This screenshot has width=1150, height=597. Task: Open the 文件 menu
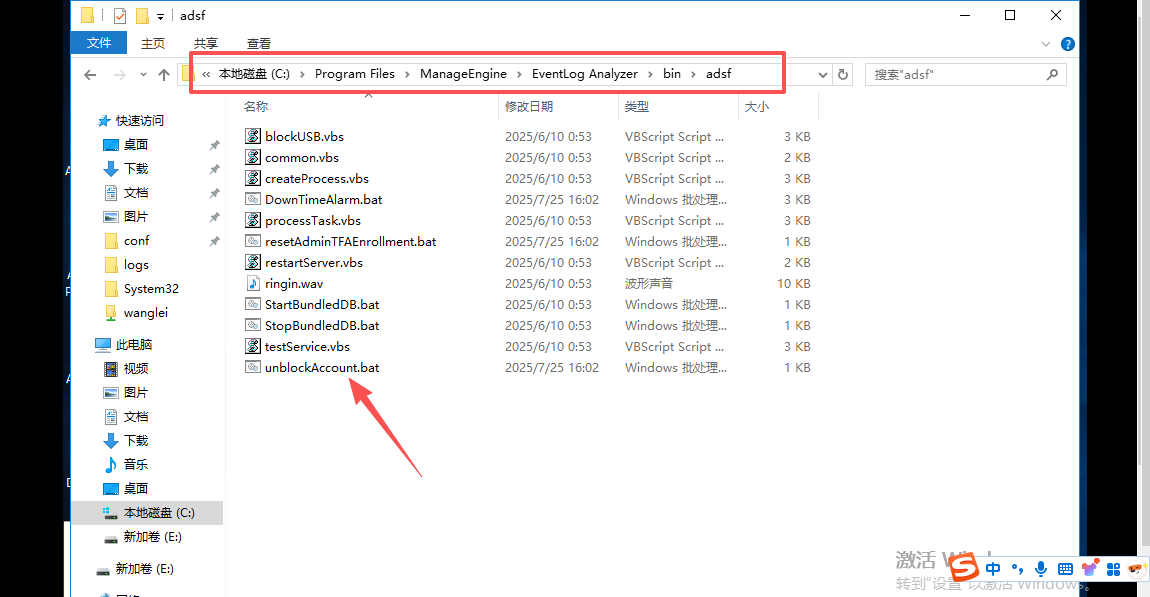tap(98, 43)
